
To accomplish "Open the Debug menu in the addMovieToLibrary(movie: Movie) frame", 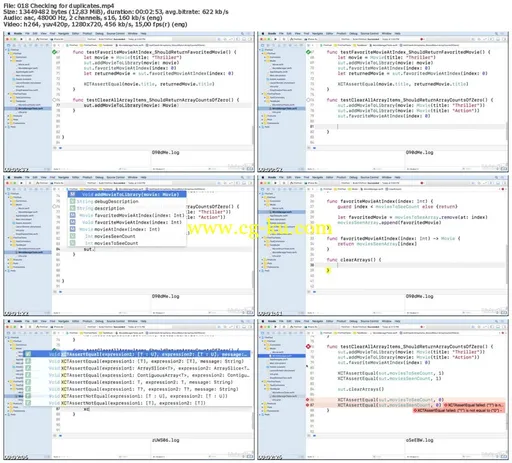I will 99,33.
